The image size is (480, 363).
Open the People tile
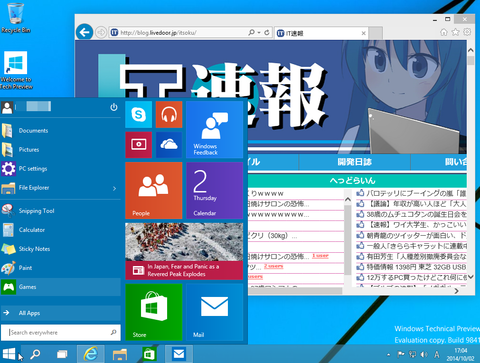(x=154, y=190)
